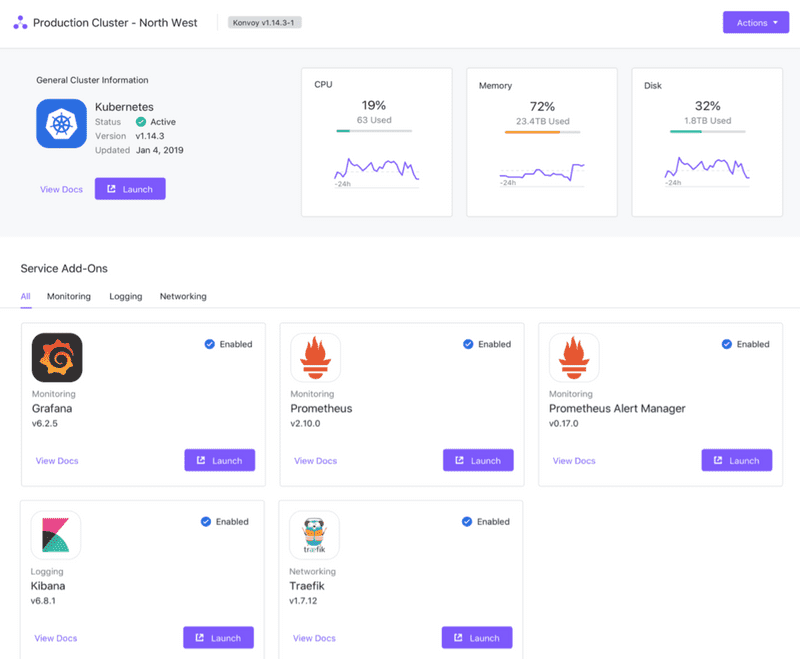Image resolution: width=800 pixels, height=659 pixels.
Task: Click the Kibana logo icon
Action: tap(56, 535)
